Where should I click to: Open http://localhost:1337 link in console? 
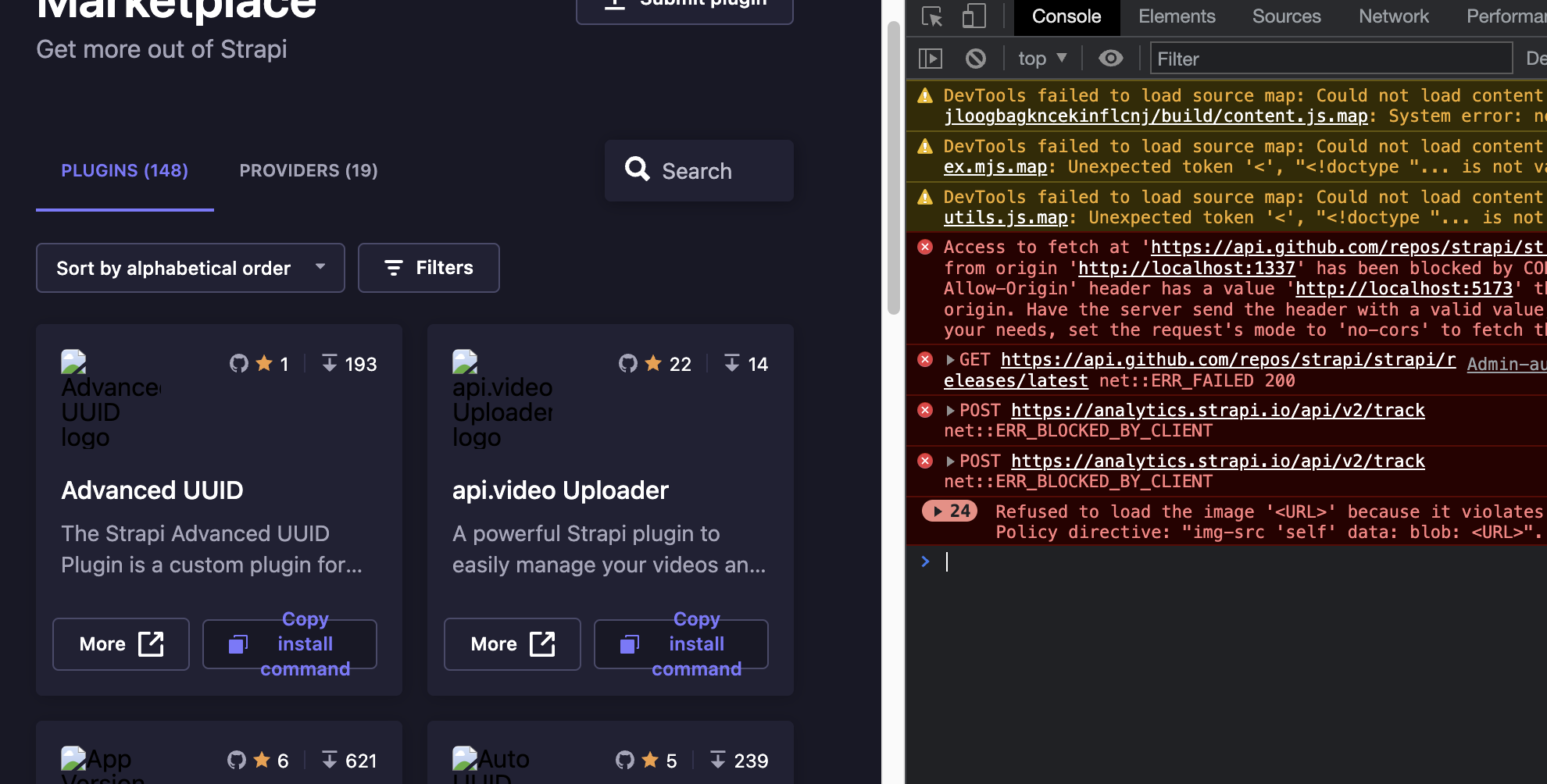[1187, 269]
